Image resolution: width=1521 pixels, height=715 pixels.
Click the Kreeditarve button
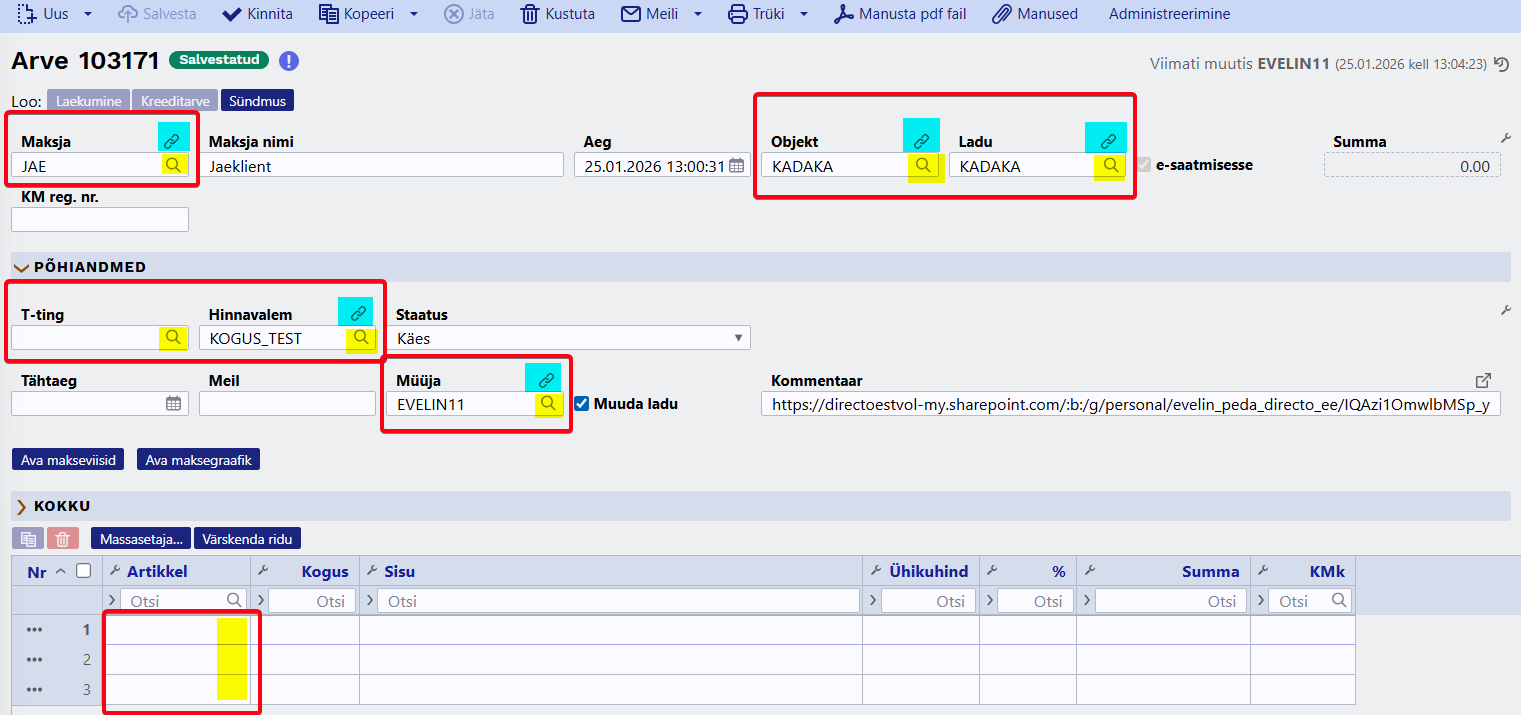pyautogui.click(x=174, y=101)
